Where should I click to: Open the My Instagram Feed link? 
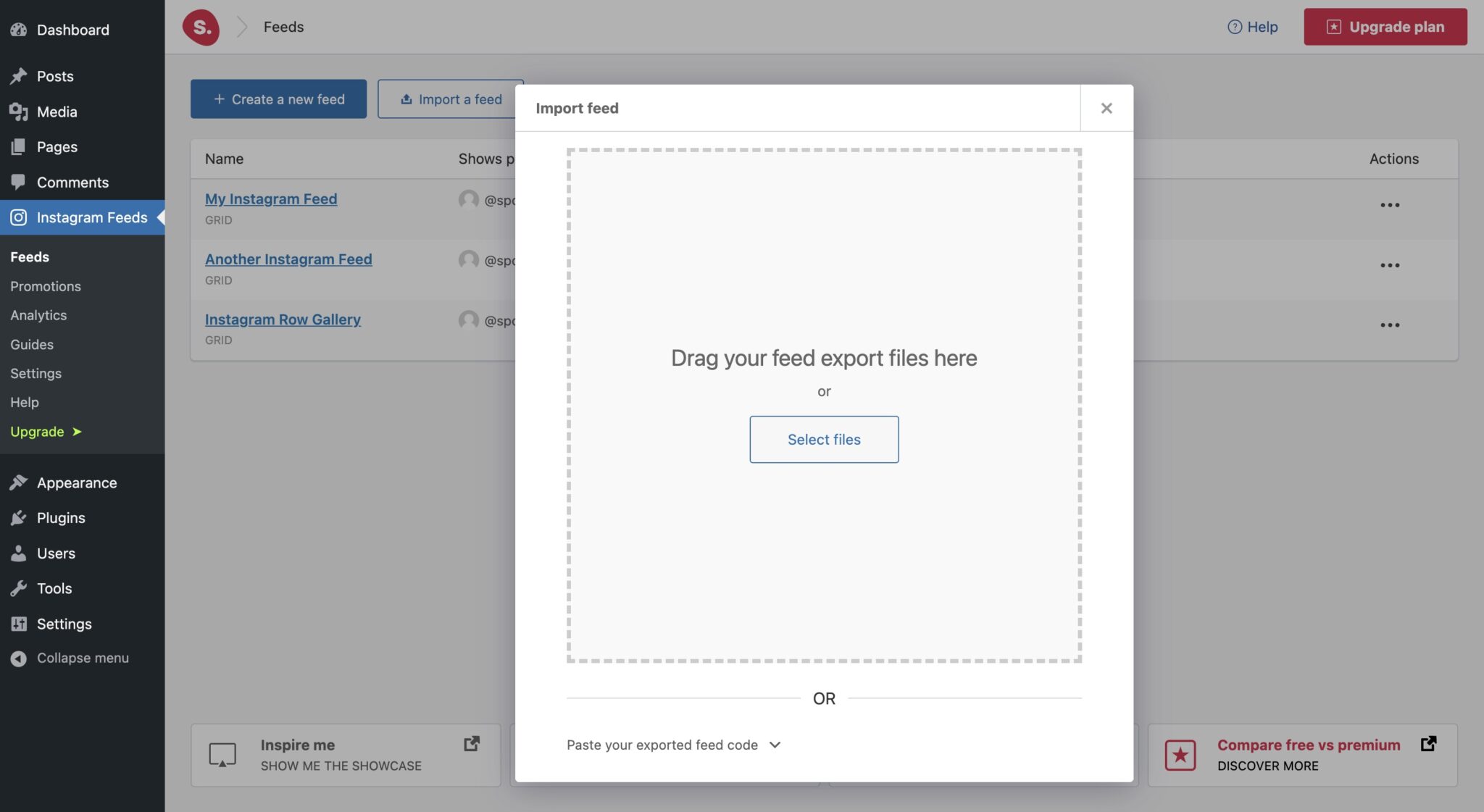pos(271,198)
